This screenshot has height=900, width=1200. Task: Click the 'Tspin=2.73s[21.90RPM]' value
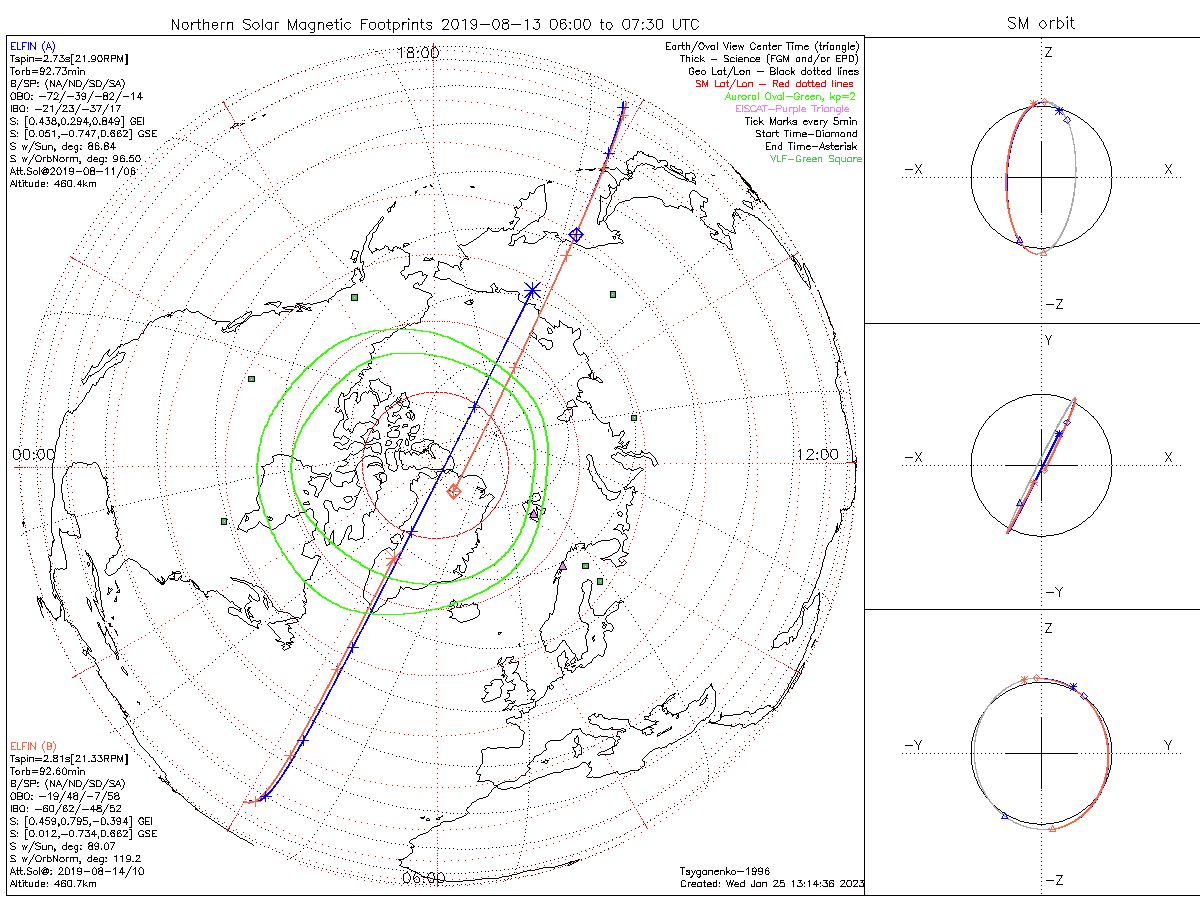(x=68, y=59)
